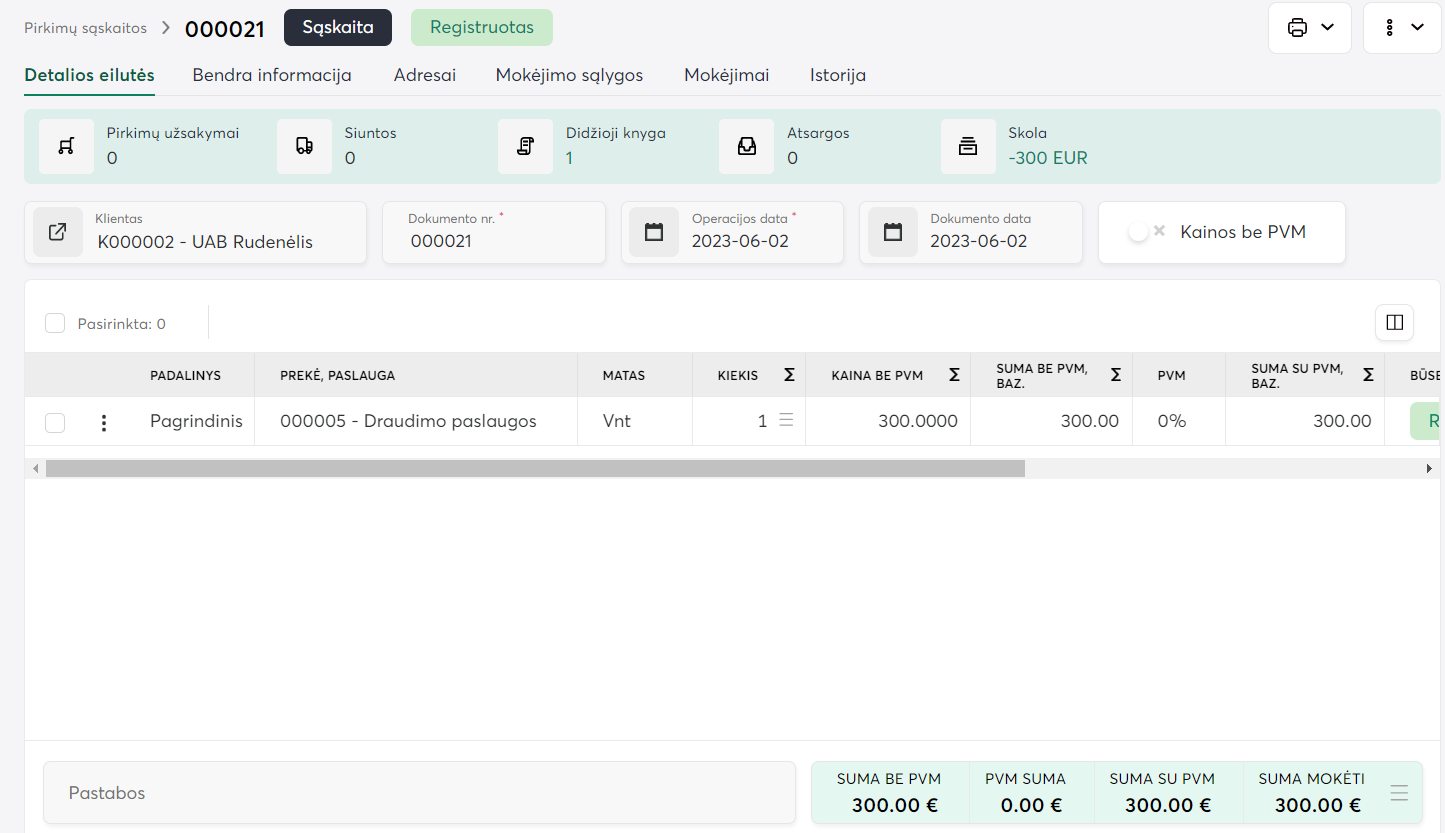Screen dimensions: 1445x833
Task: Tick the Draudimo paslaugos row checkbox
Action: click(x=55, y=423)
